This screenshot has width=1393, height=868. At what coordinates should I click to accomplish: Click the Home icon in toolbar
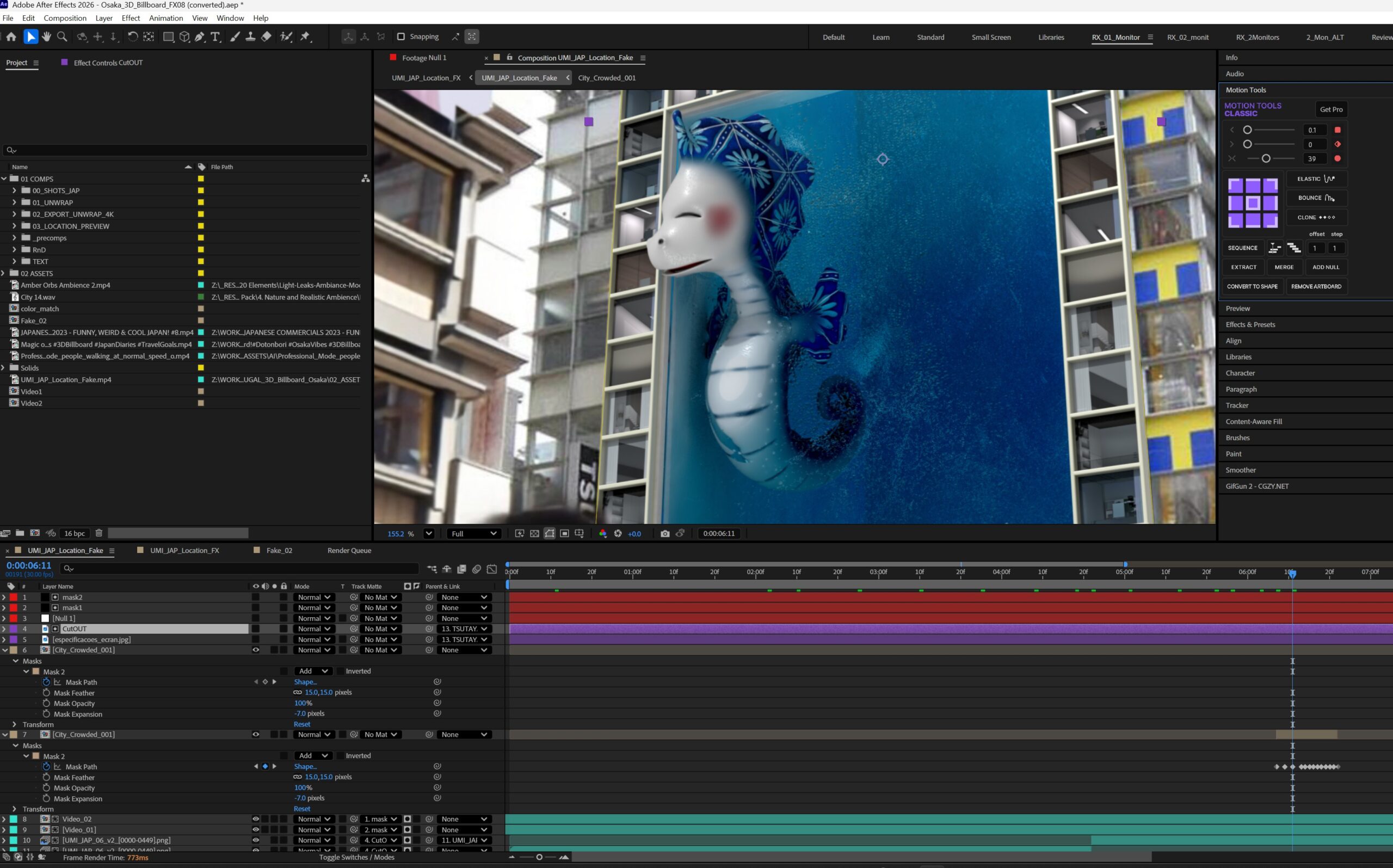11,37
